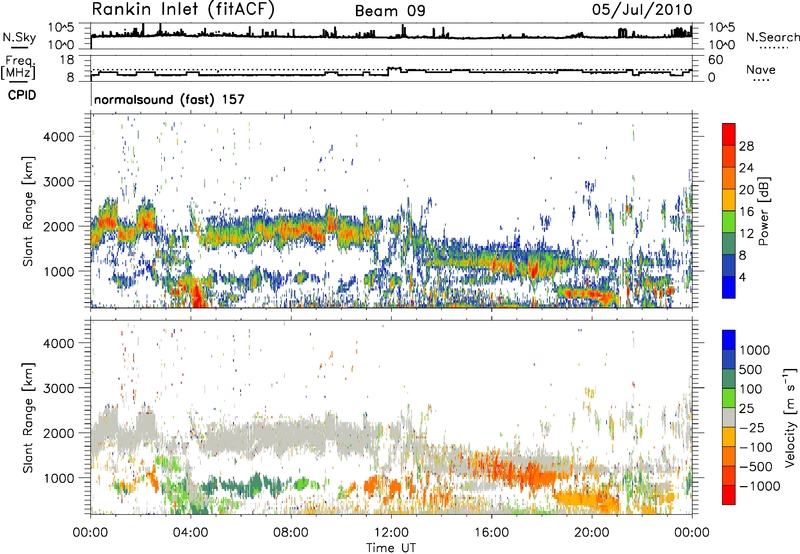
Task: Select the power panel's 'Slant Range [km]' label
Action: pos(28,211)
